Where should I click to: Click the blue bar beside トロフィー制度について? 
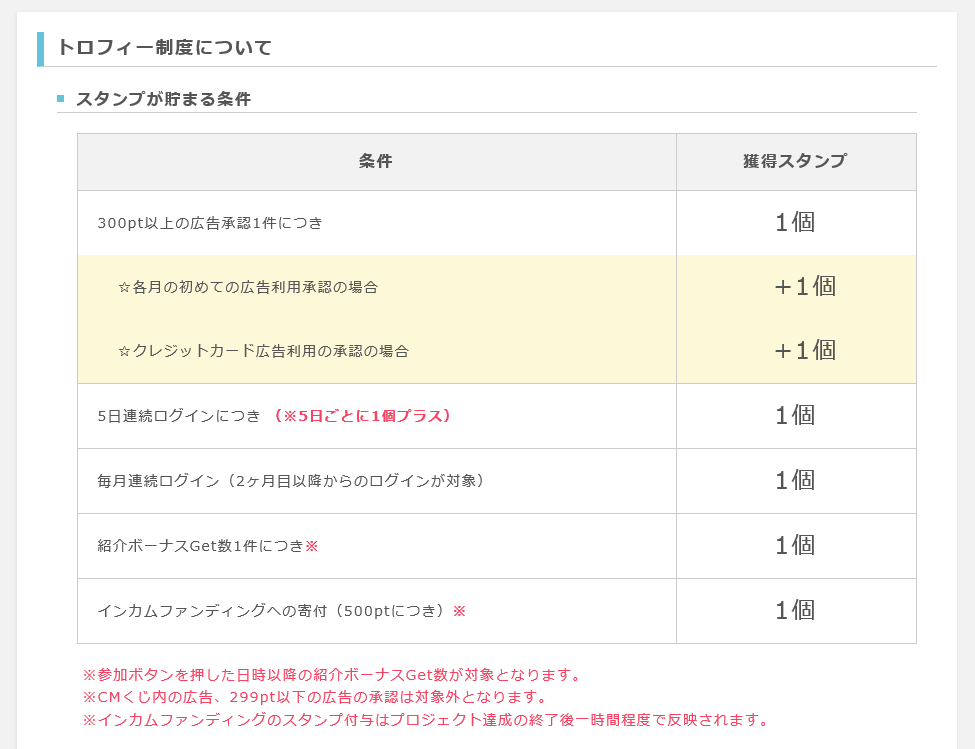click(x=40, y=49)
